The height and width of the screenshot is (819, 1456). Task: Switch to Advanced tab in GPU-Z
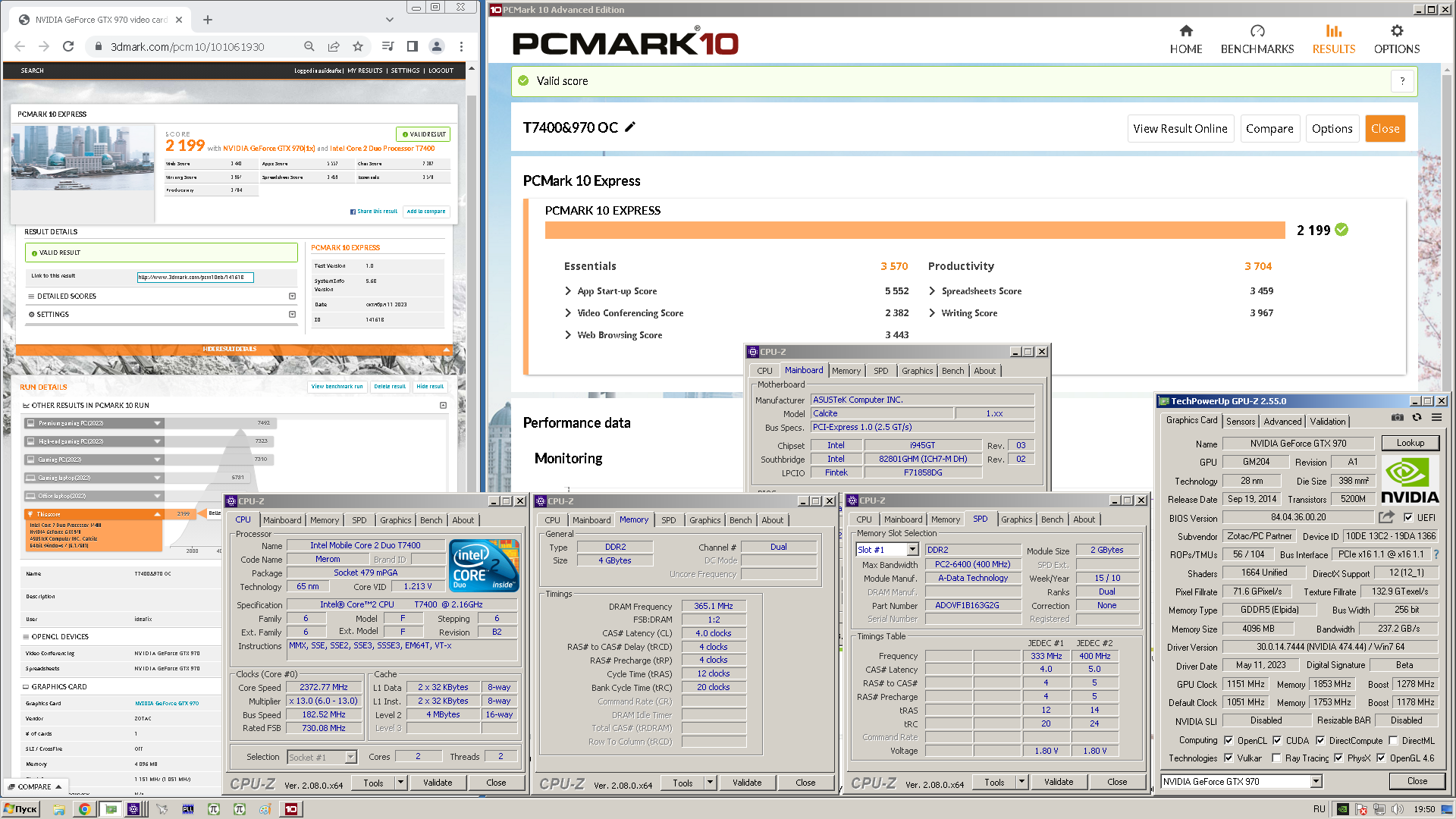[x=1282, y=422]
